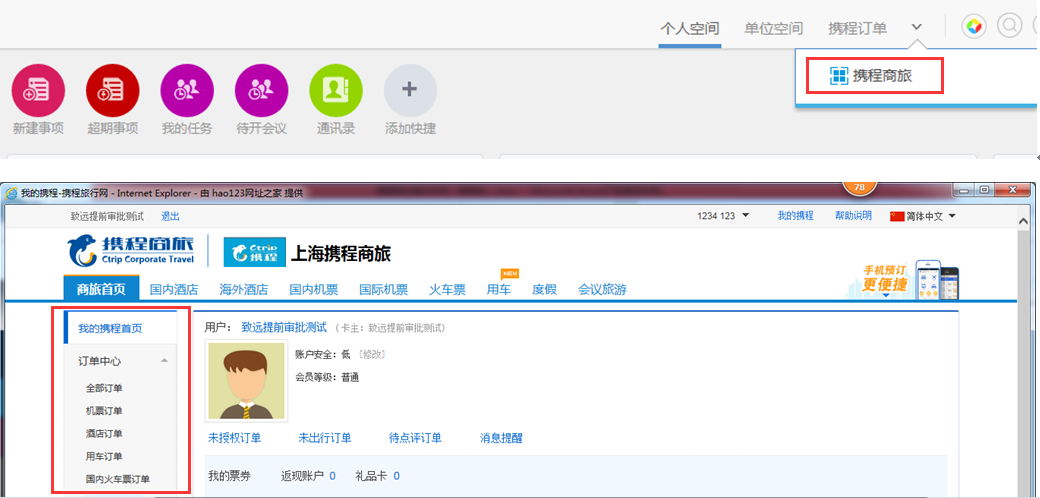Screen dimensions: 1040x498
Task: Open the 火车票 tab
Action: (x=447, y=290)
